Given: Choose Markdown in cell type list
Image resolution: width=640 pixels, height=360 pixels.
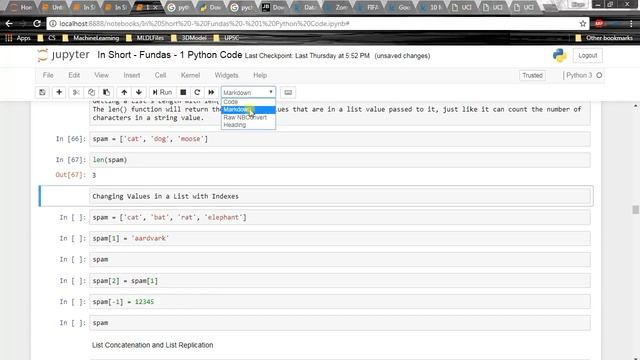Looking at the screenshot, I should point(248,110).
